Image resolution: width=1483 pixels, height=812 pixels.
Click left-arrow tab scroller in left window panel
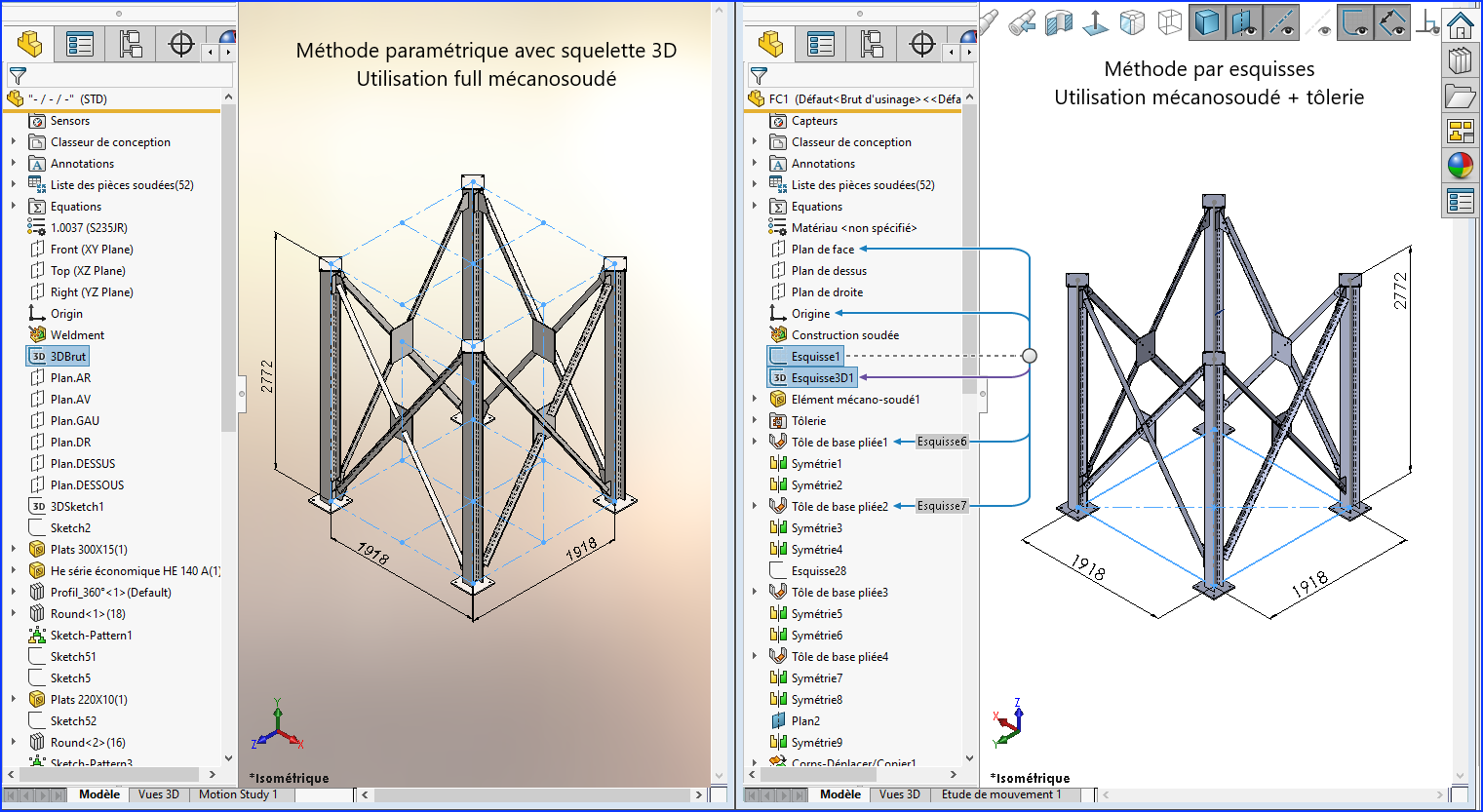click(x=211, y=52)
